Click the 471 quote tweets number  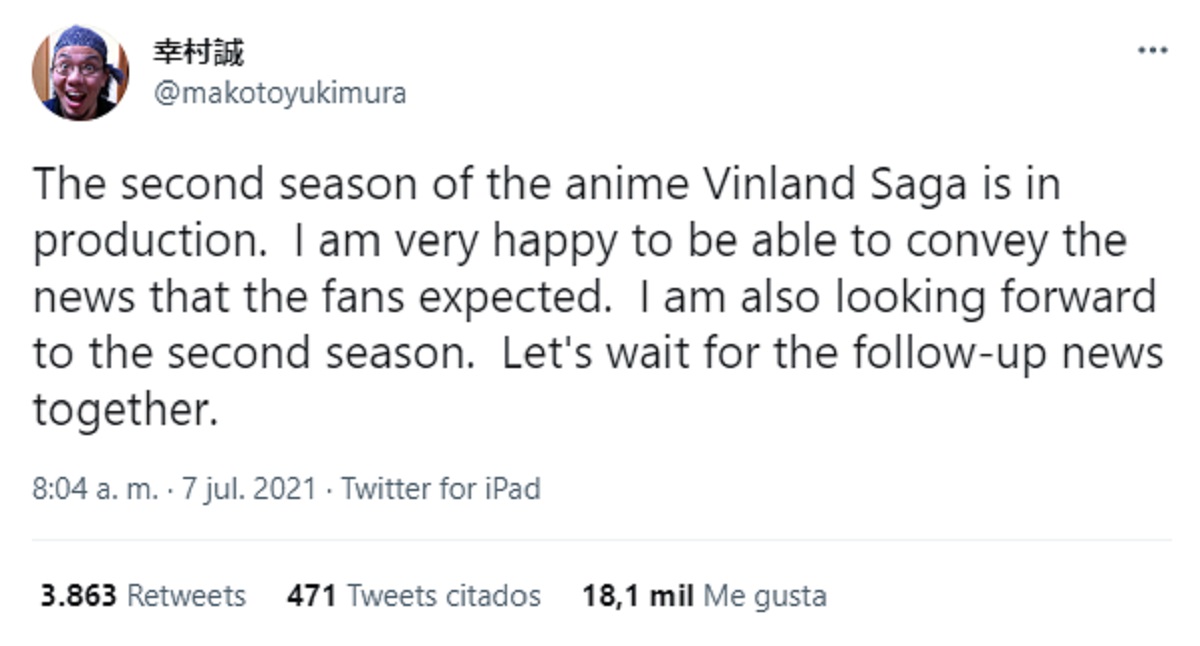(311, 596)
